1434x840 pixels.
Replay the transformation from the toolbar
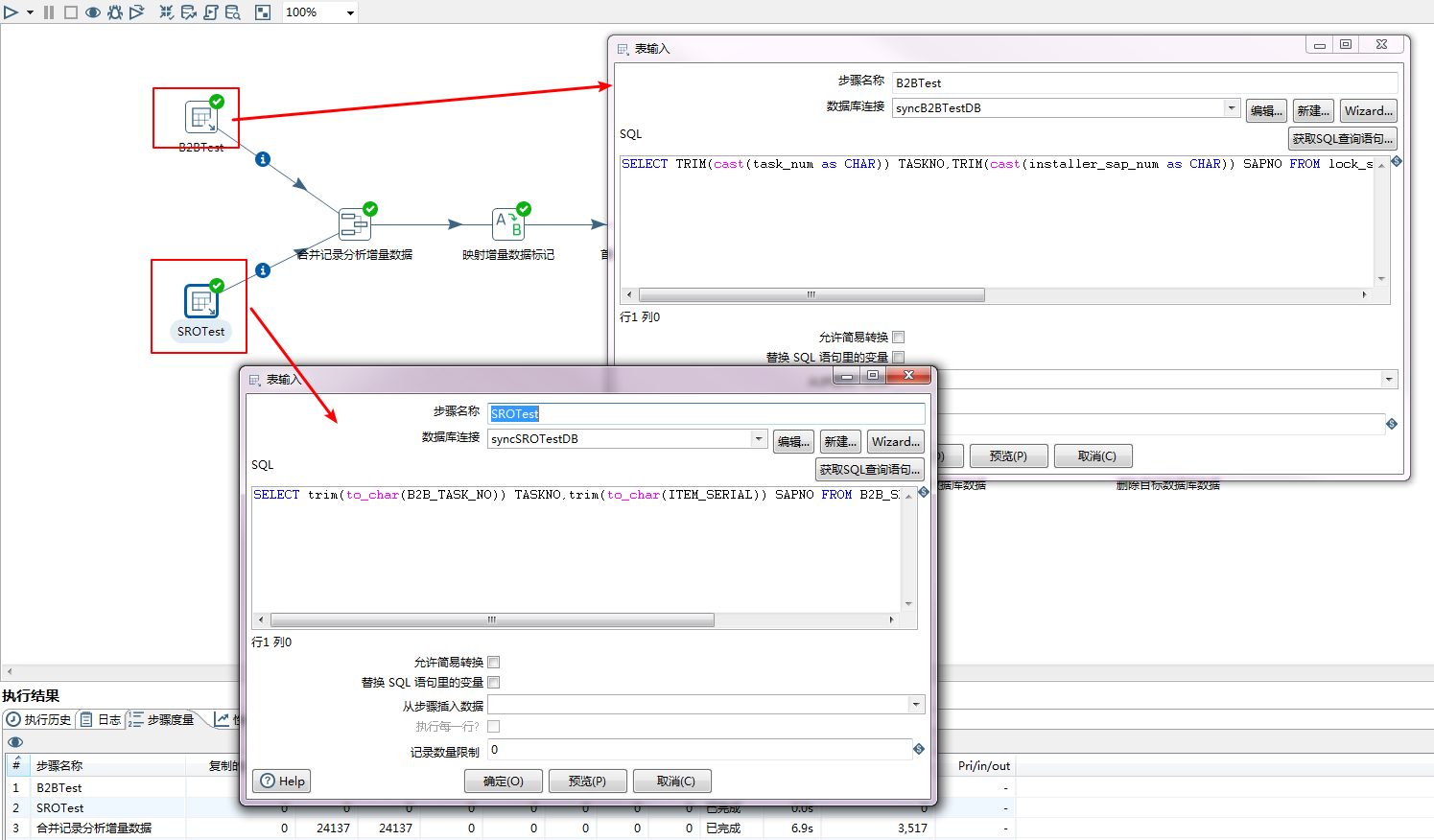click(x=137, y=12)
